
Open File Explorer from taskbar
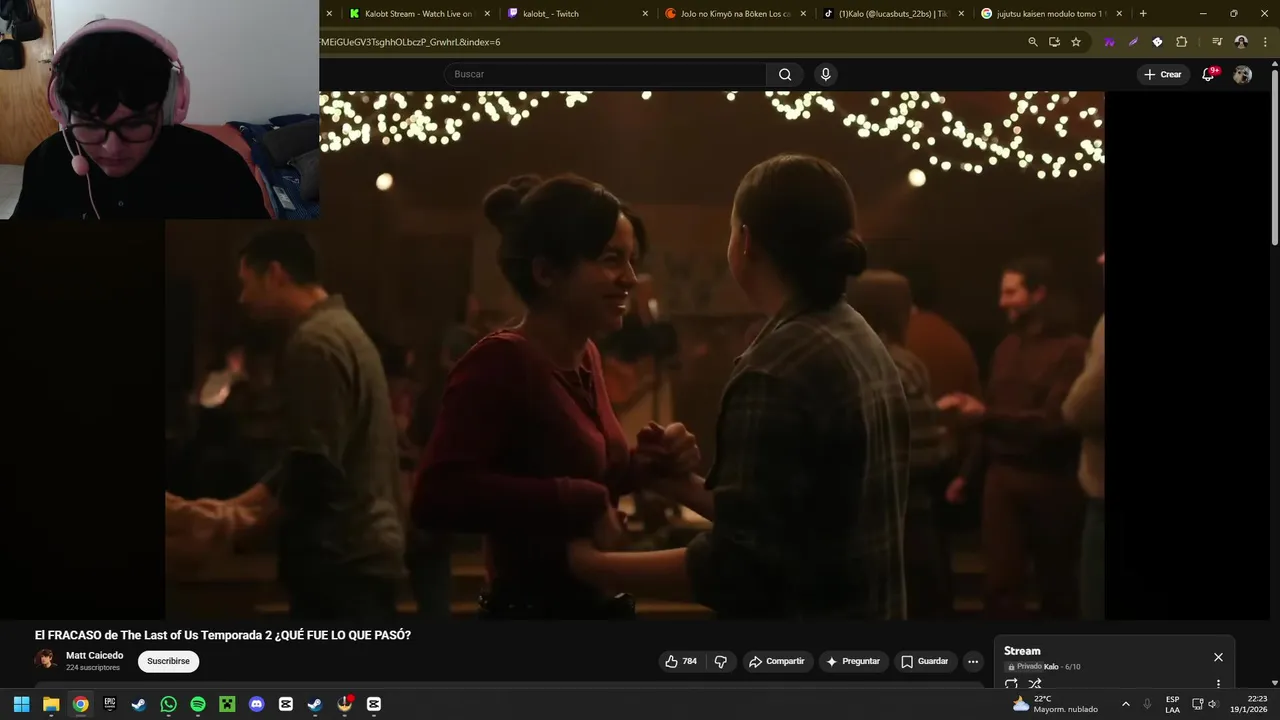tap(51, 704)
